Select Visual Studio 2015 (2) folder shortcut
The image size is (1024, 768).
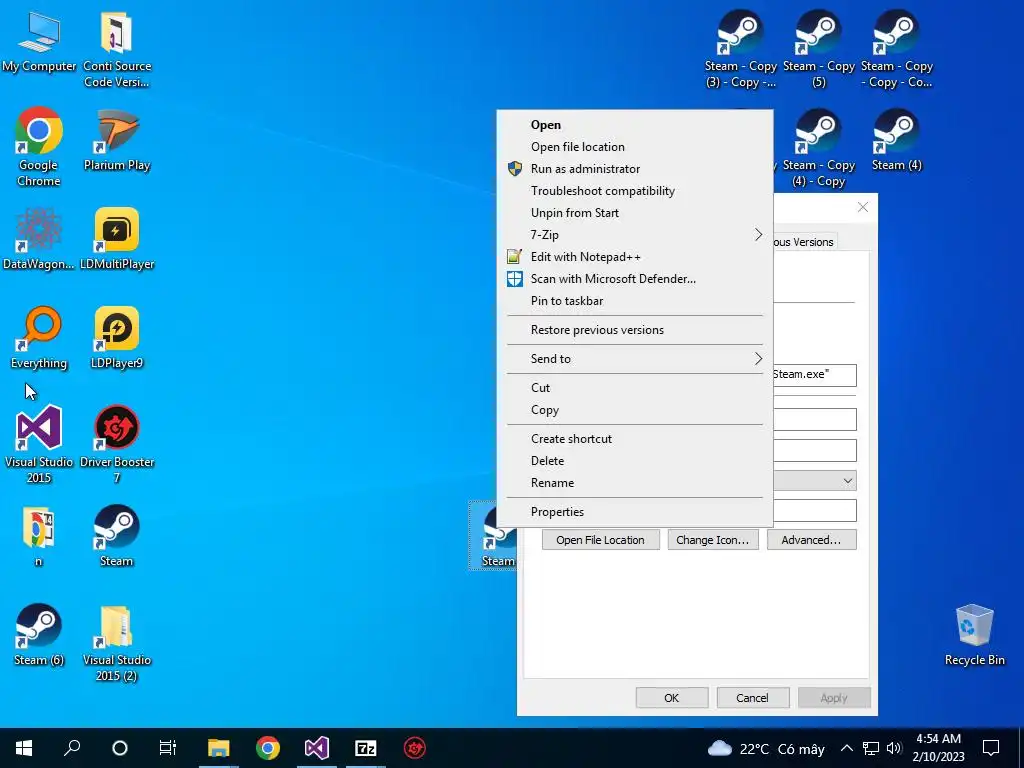point(117,643)
